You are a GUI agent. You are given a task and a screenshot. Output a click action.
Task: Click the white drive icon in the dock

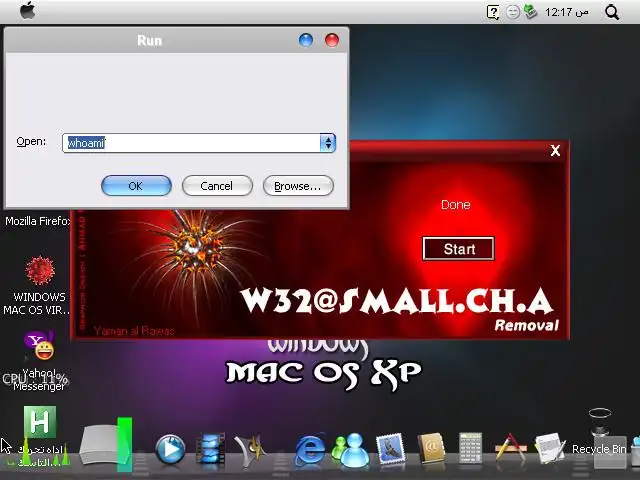[98, 445]
